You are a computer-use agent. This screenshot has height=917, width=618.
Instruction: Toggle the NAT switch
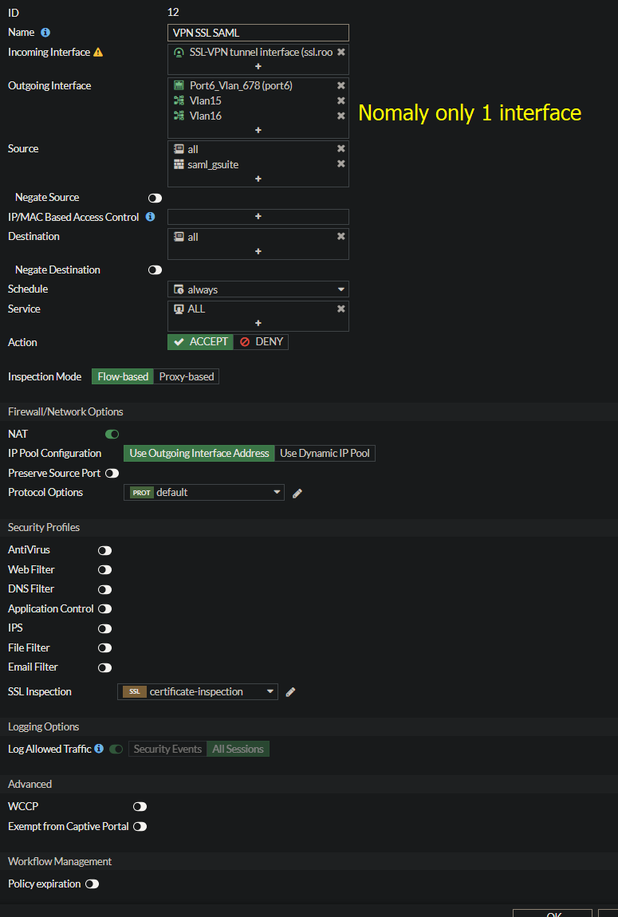[x=112, y=434]
